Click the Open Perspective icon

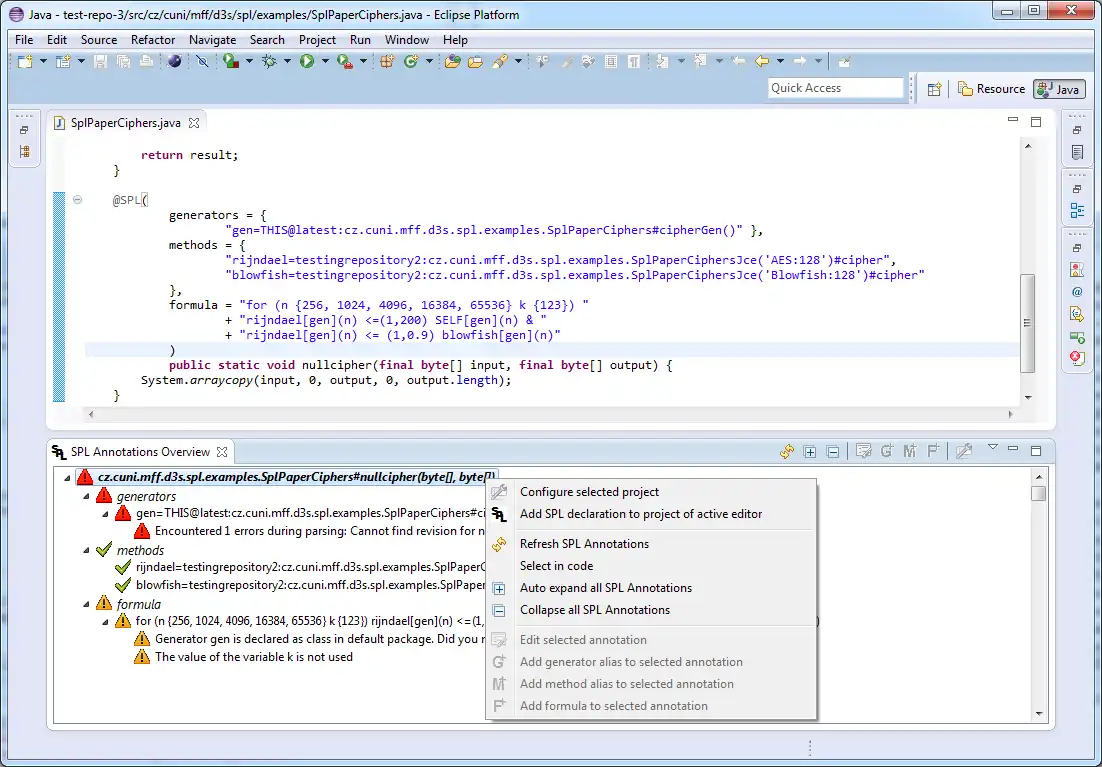coord(934,89)
